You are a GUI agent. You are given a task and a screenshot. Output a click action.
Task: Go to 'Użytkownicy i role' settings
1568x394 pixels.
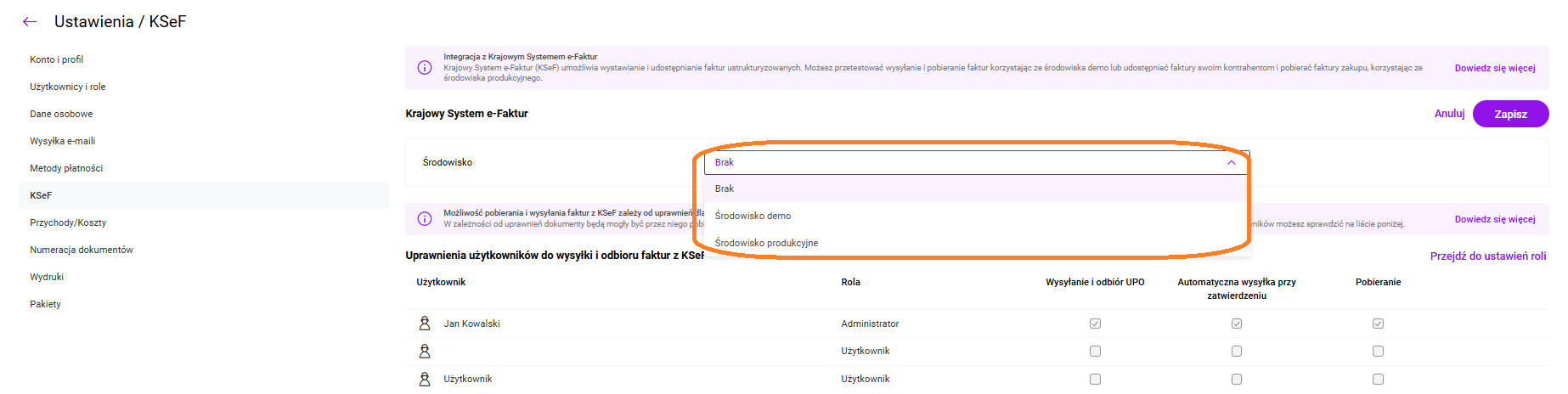pyautogui.click(x=68, y=87)
